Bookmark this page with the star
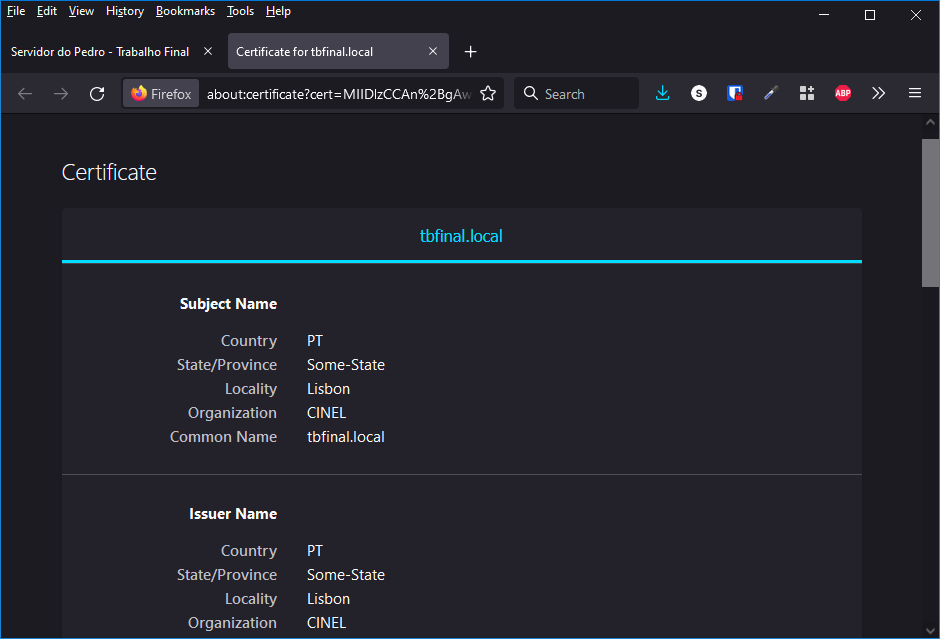The image size is (940, 639). pyautogui.click(x=488, y=93)
